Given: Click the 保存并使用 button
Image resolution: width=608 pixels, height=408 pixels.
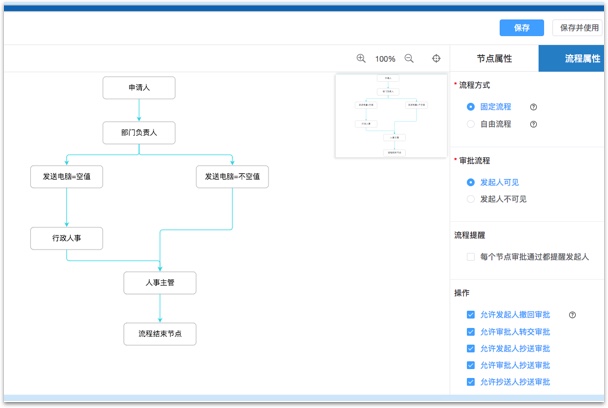Looking at the screenshot, I should click(x=579, y=28).
